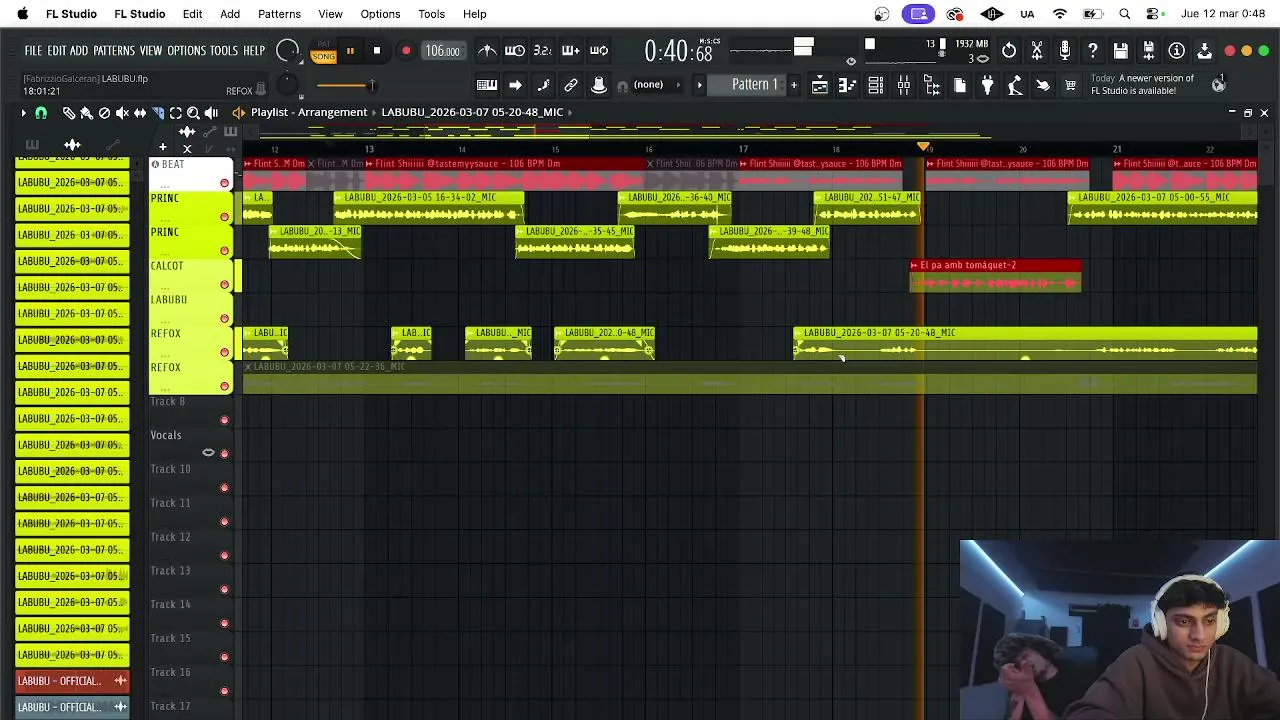Stop playback with stop button
The image size is (1280, 720).
pyautogui.click(x=377, y=51)
